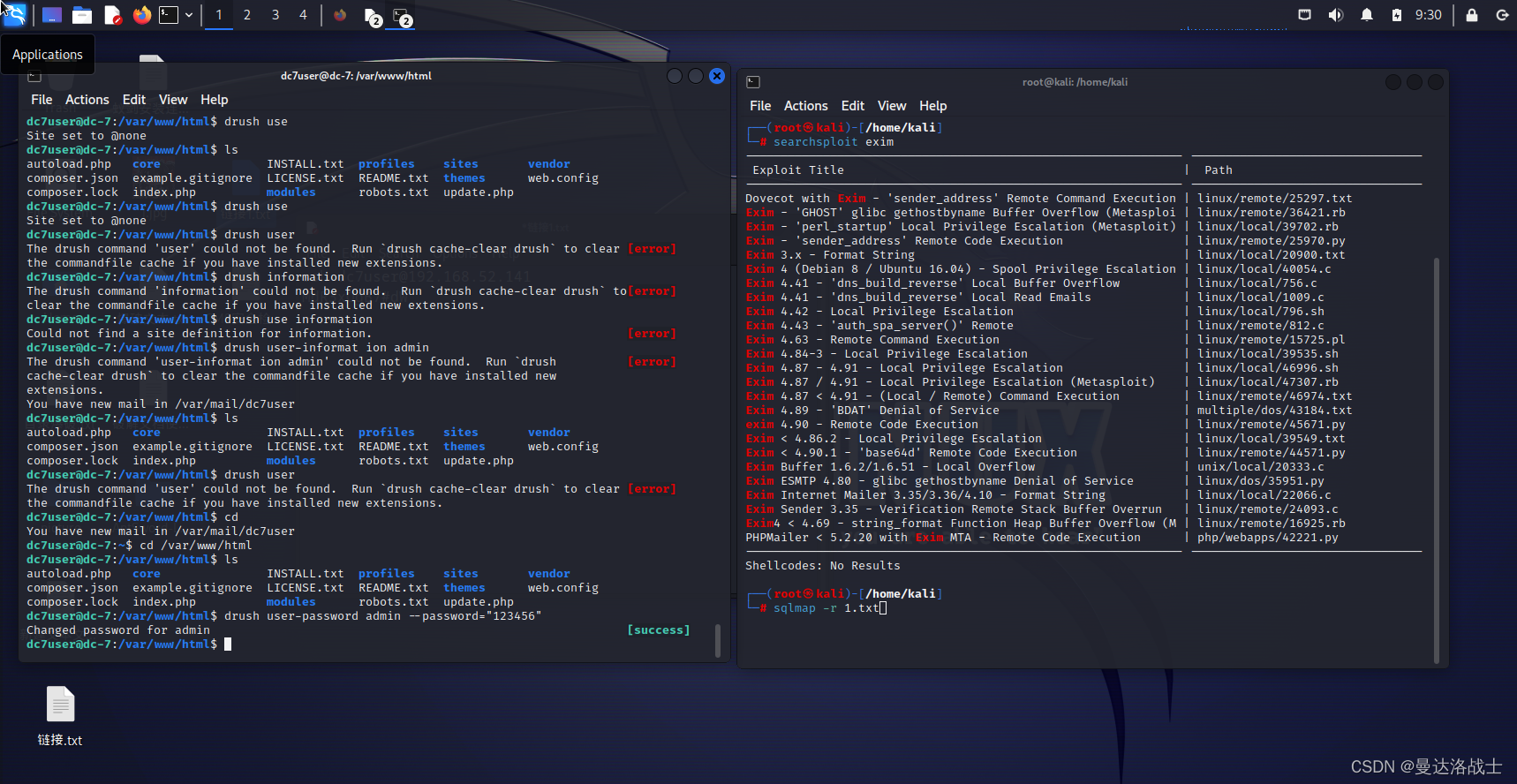Open the volume control icon
The height and width of the screenshot is (784, 1517).
1335,15
